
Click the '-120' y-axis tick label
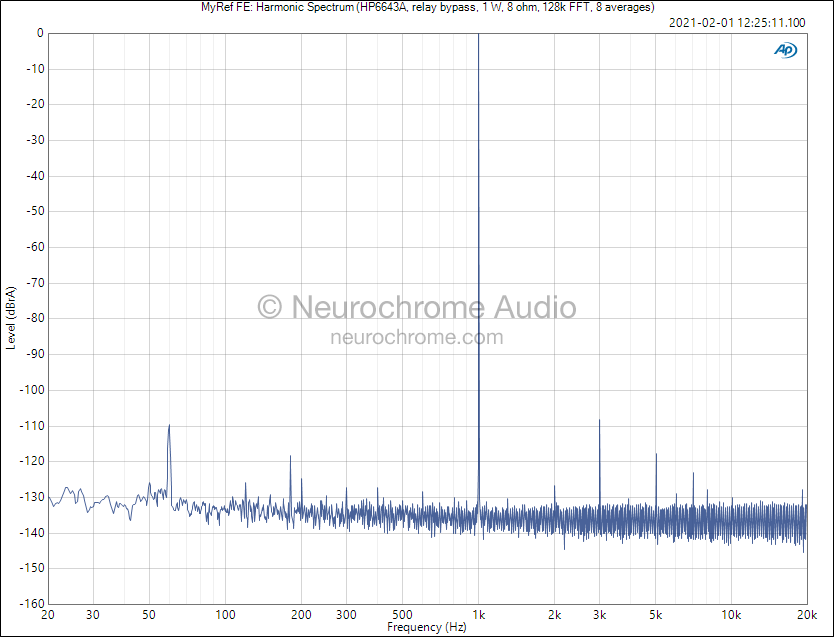33,461
